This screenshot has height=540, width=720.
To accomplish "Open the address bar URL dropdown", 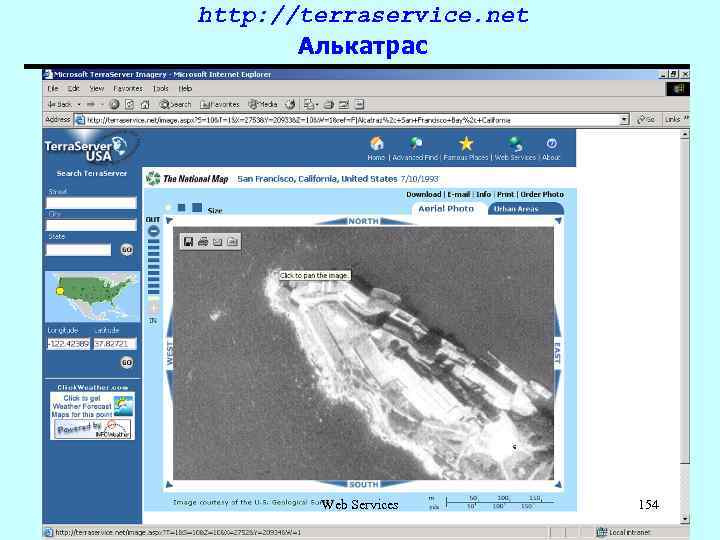I will point(624,120).
